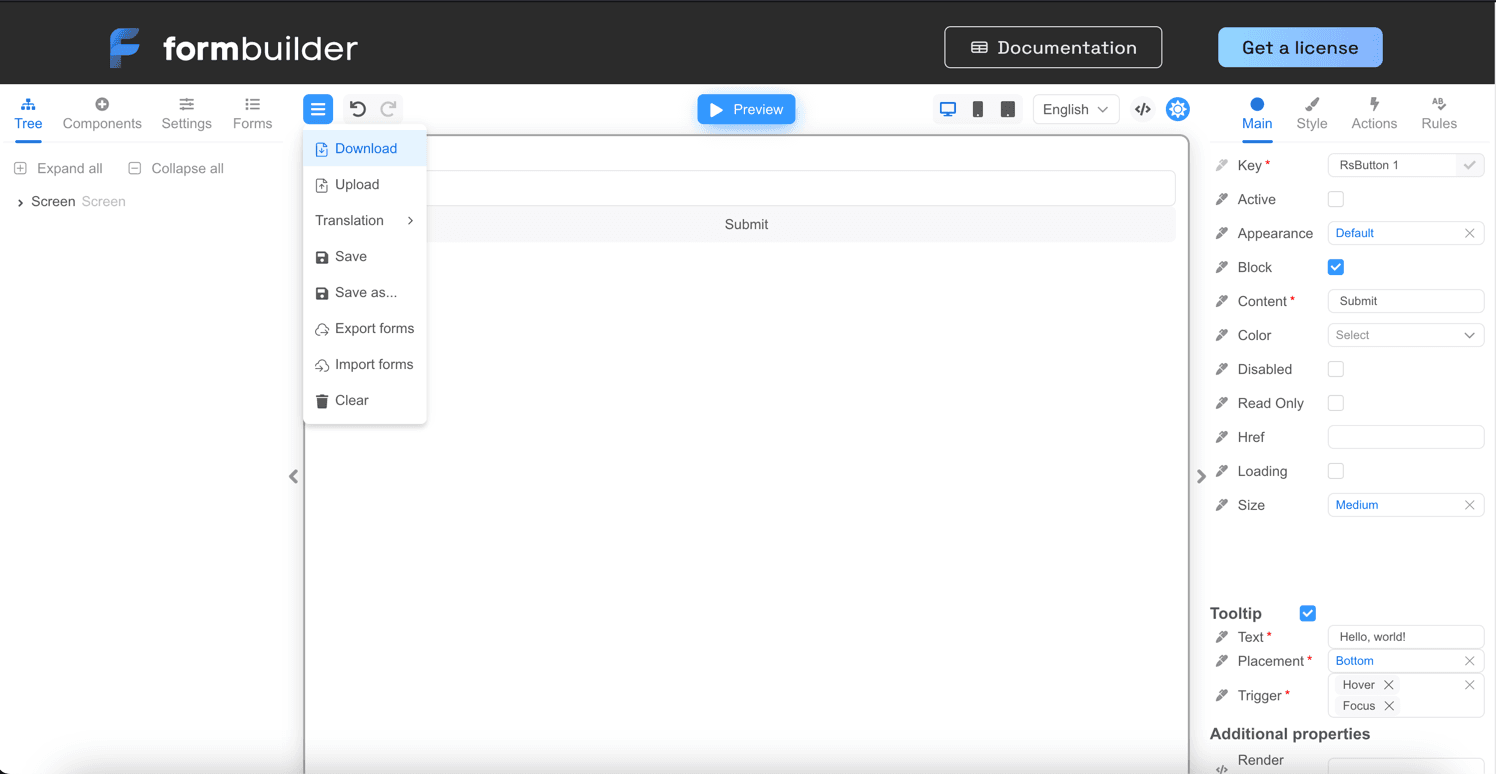Screen dimensions: 1496x774
Task: Open the Components panel
Action: click(x=102, y=113)
